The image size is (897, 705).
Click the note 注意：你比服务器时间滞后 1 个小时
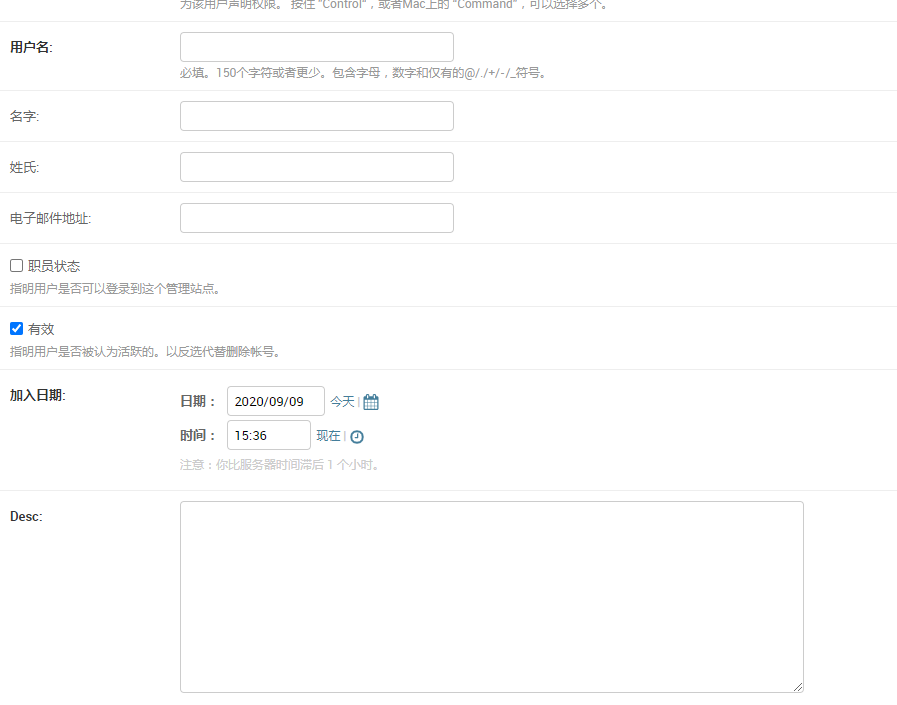(279, 465)
